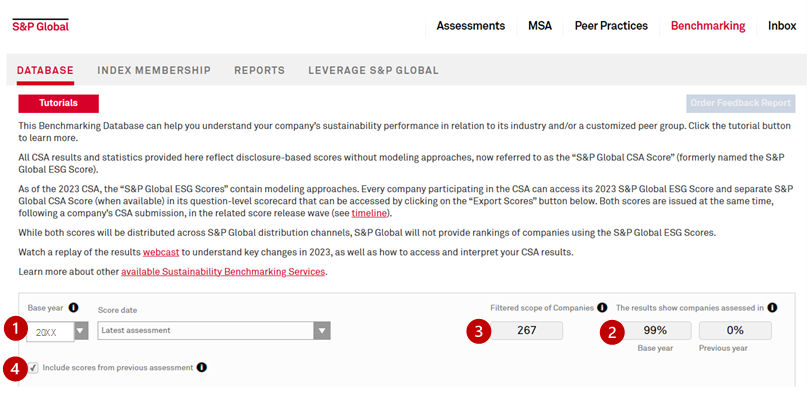Toggle Include scores from previous assessment checkbox
The width and height of the screenshot is (810, 400).
click(34, 368)
